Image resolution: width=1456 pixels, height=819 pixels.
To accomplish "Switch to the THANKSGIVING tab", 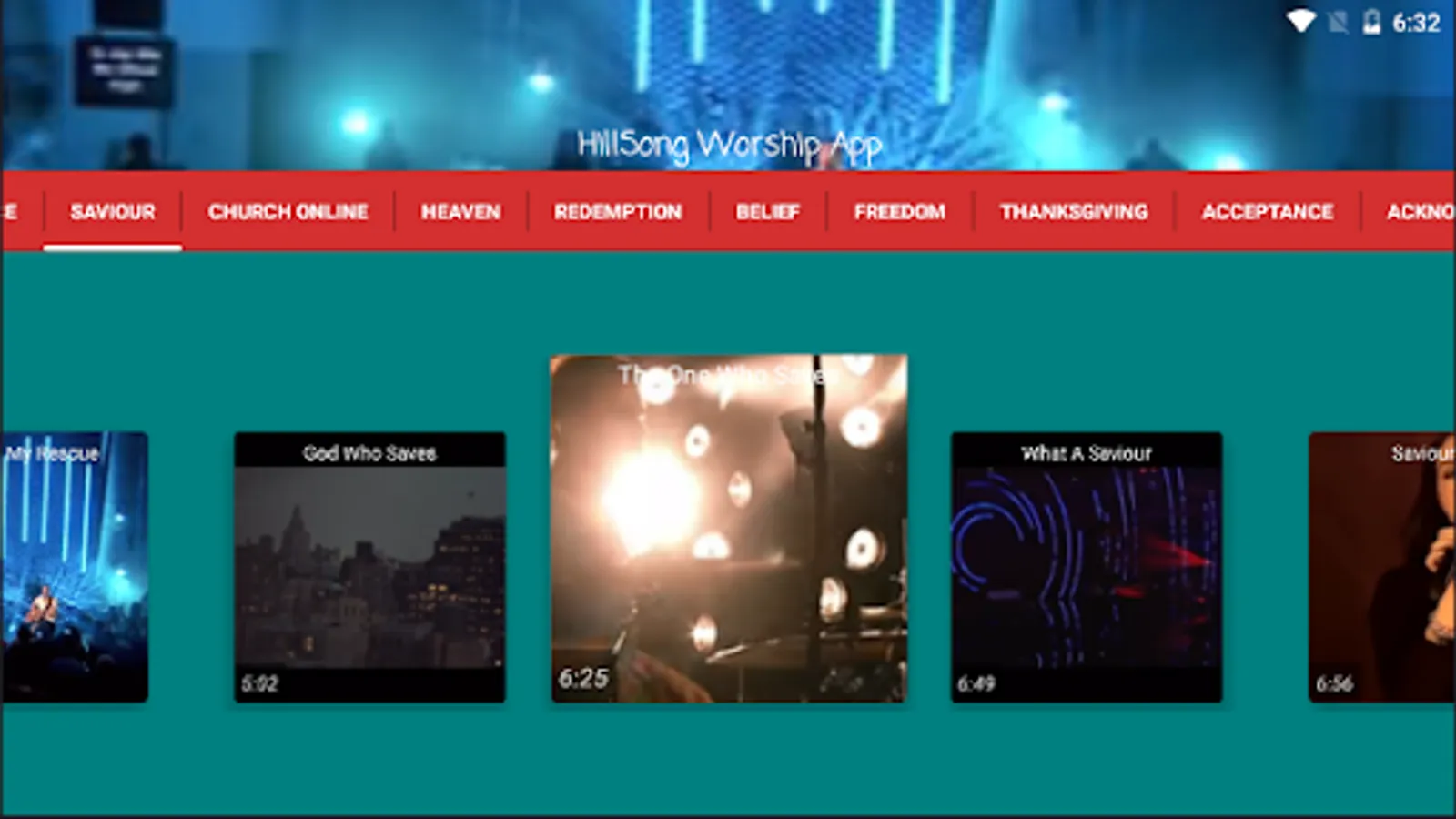I will click(1074, 212).
